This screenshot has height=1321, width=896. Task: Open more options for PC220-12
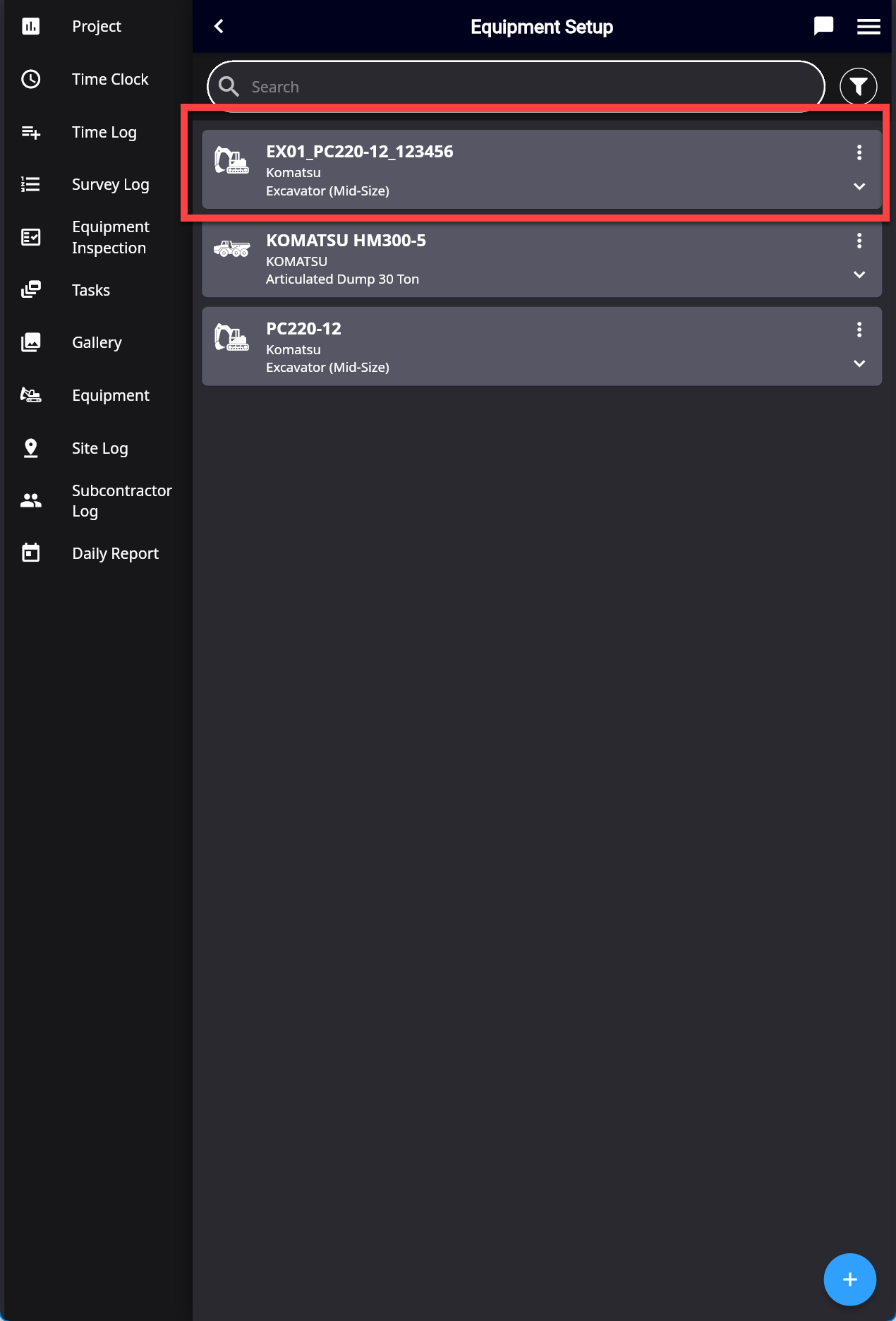click(859, 329)
